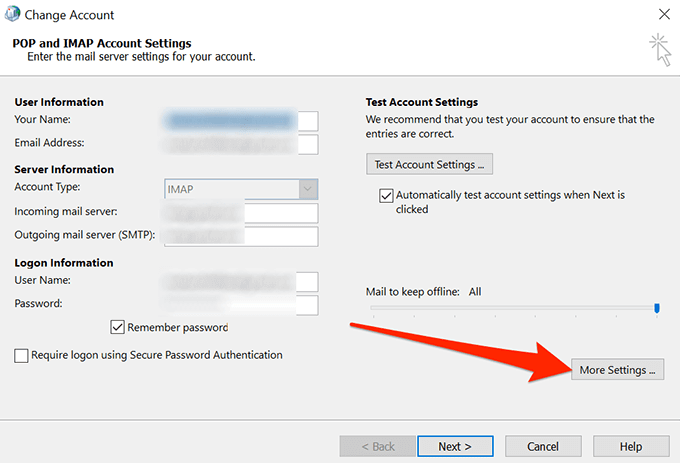Screen dimensions: 680x463
Task: Open the Account Type dropdown
Action: (308, 188)
